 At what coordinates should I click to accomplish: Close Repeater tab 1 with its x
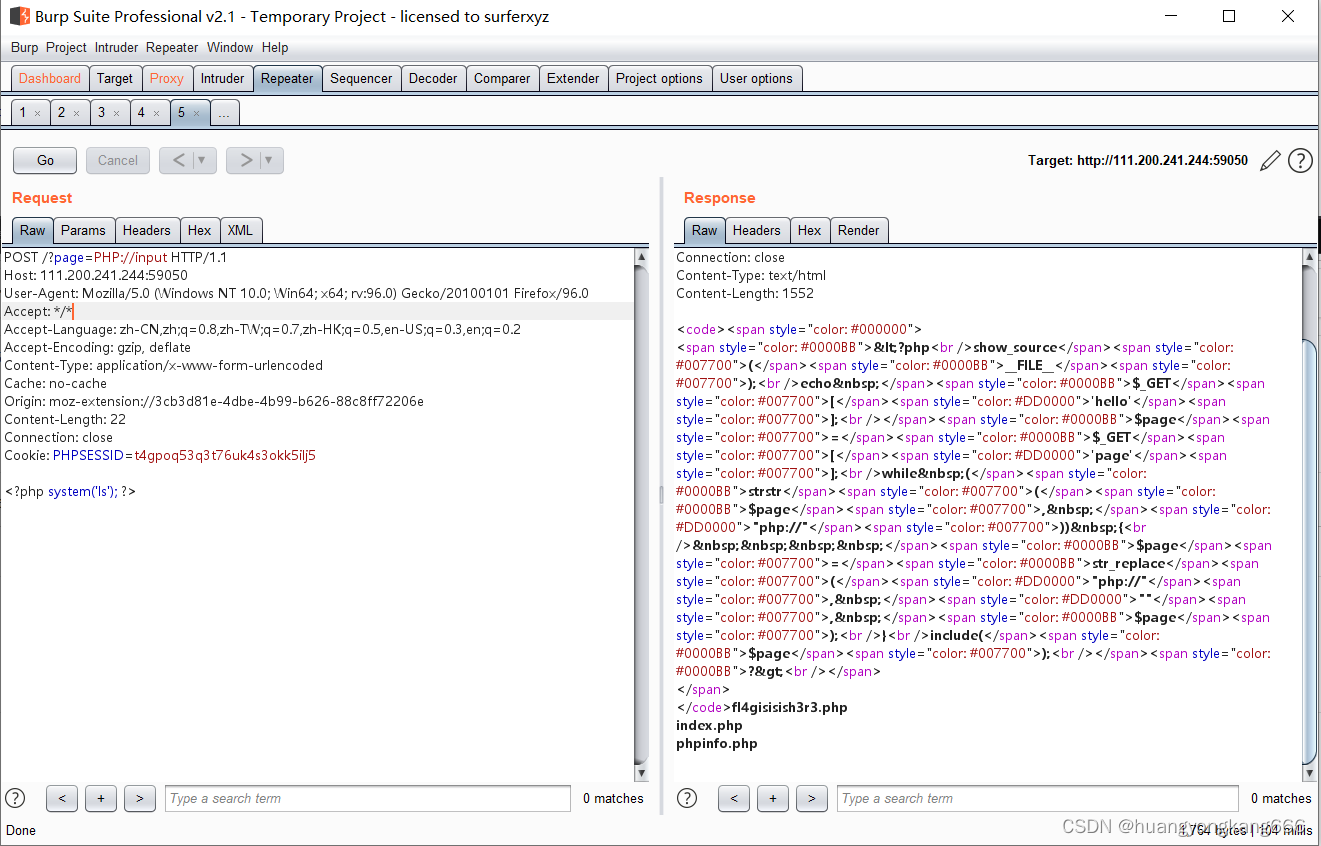coord(37,113)
